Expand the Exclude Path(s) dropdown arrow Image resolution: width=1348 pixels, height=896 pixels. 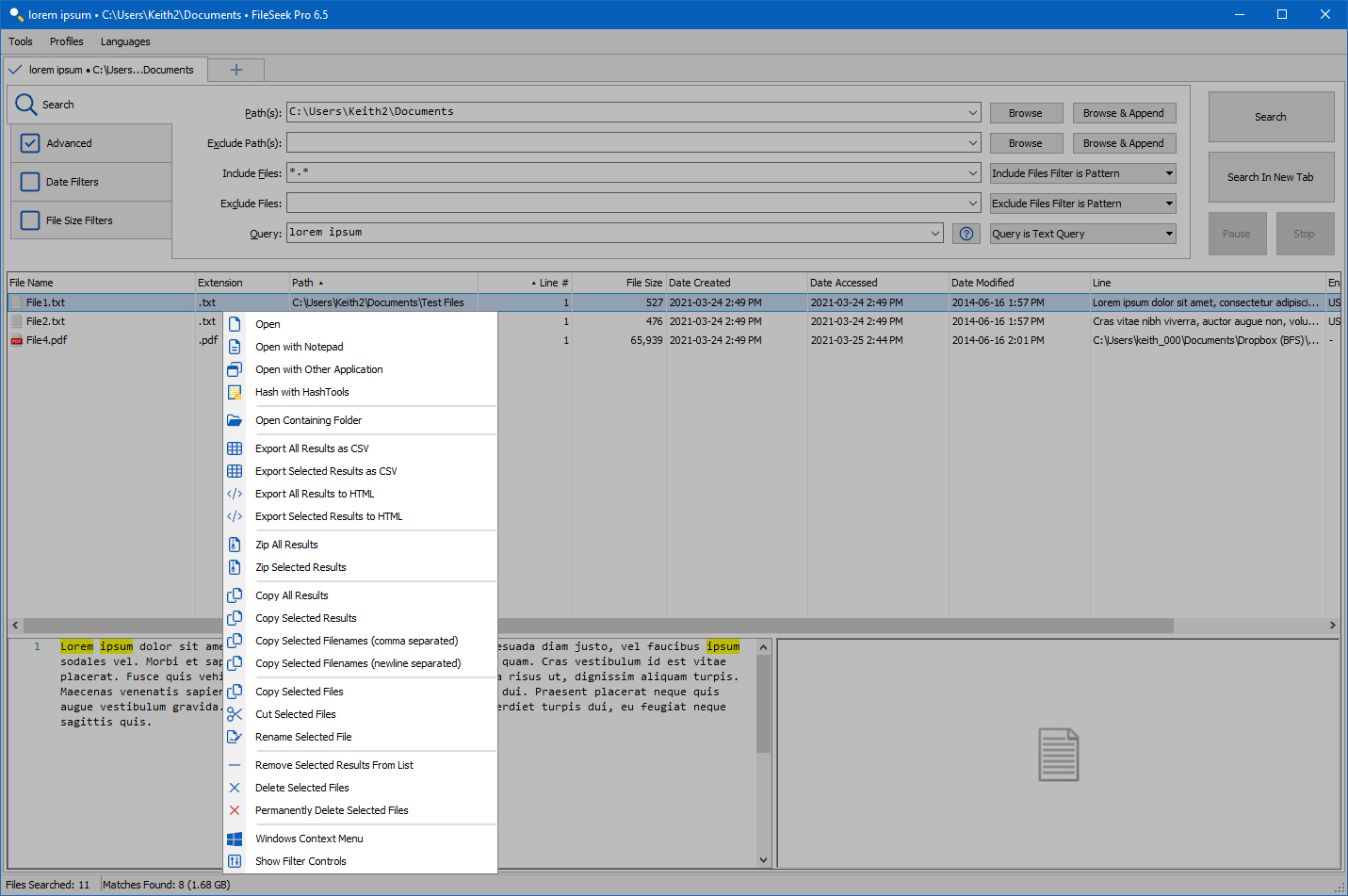click(x=973, y=143)
